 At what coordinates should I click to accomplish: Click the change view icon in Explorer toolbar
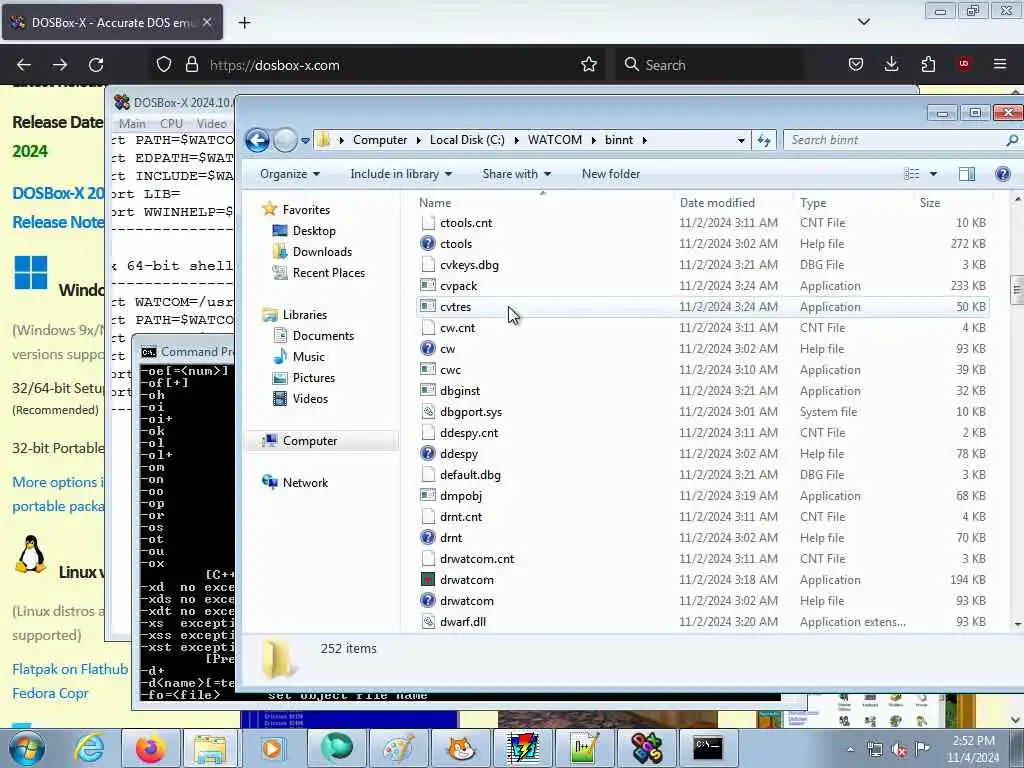912,174
